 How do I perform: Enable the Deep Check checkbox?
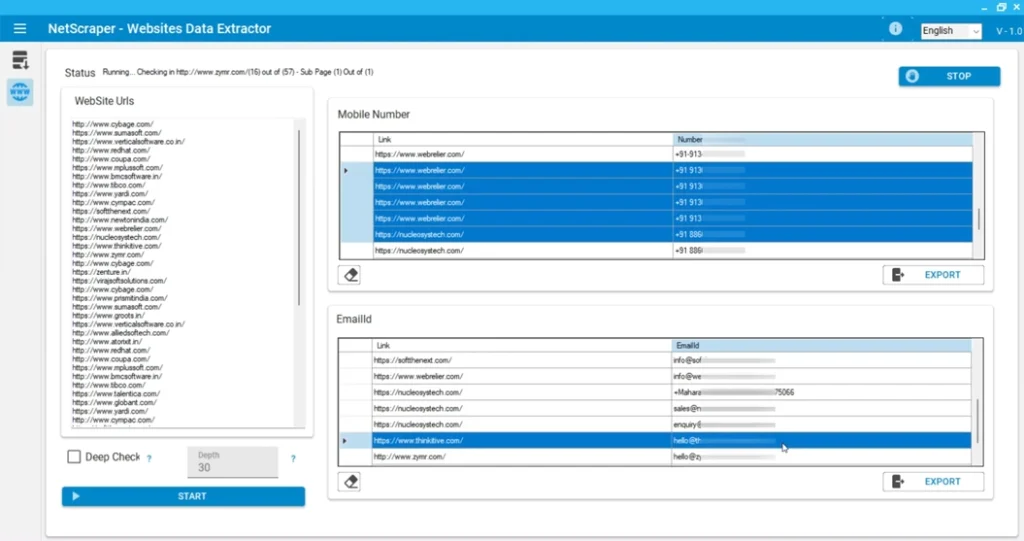[x=74, y=457]
